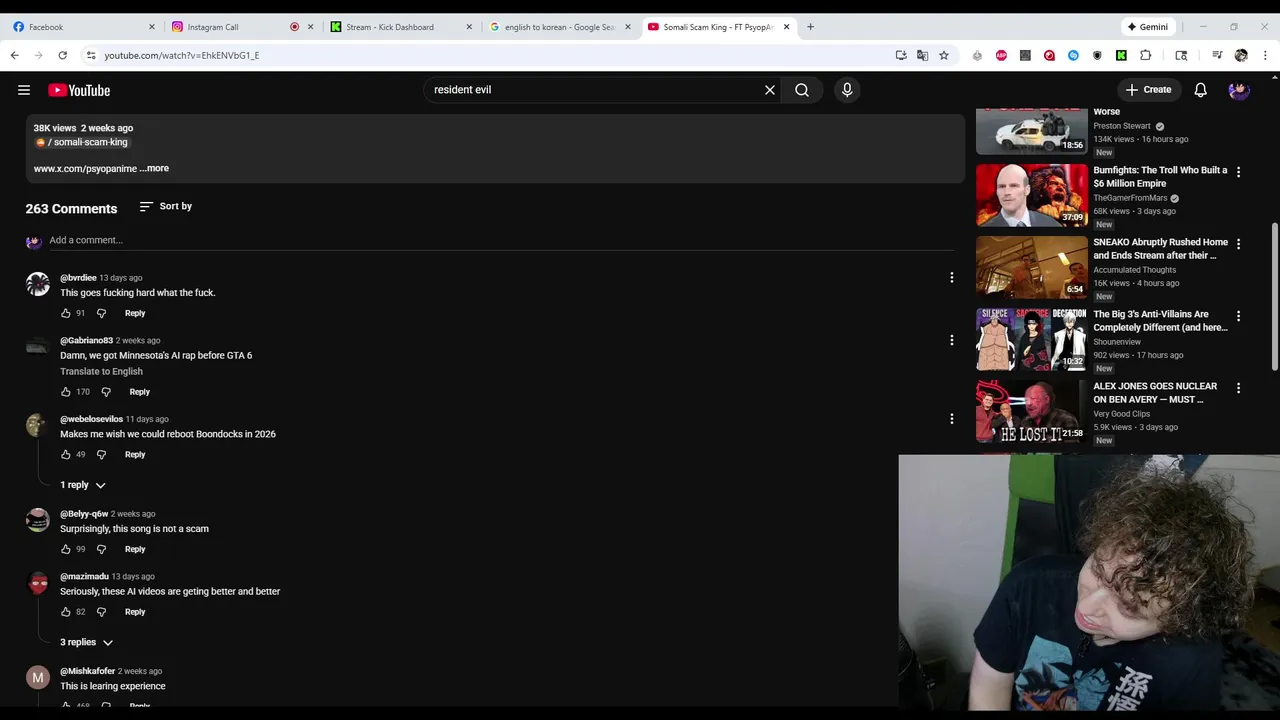Dislike the comment by @Gabriano83
This screenshot has height=720, width=1280.
106,392
